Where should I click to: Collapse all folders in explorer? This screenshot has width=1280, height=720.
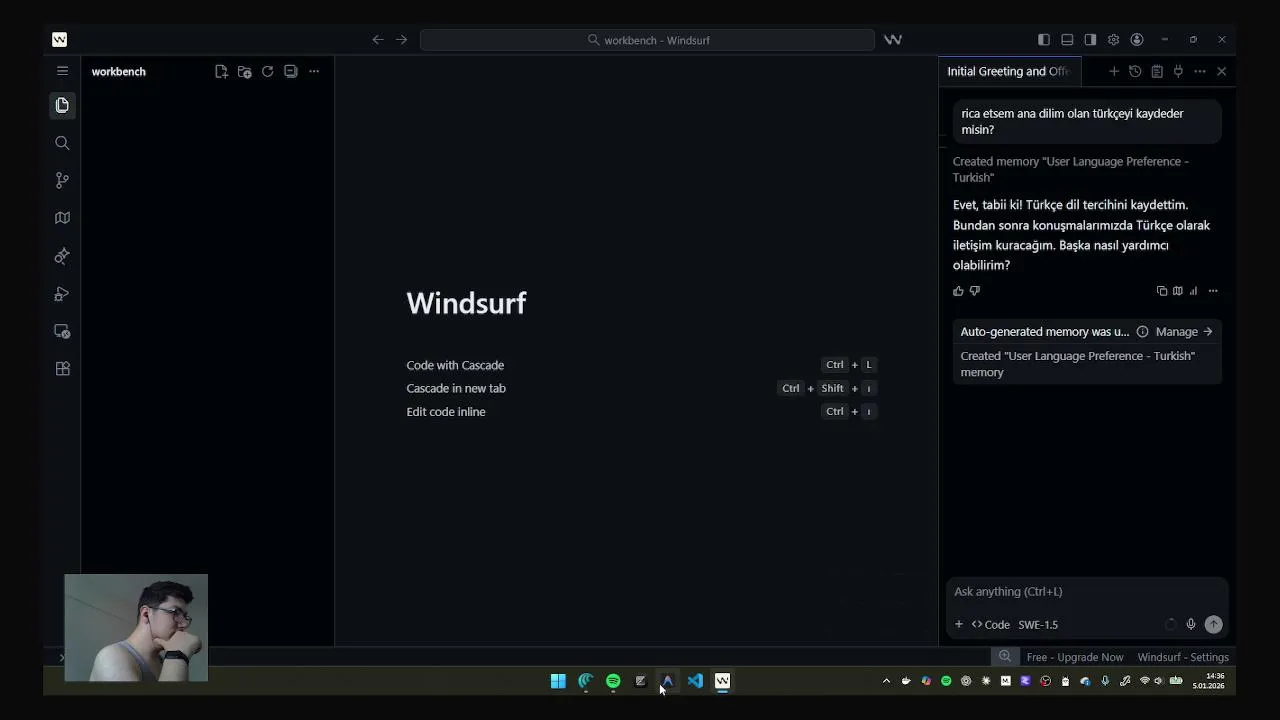point(290,72)
